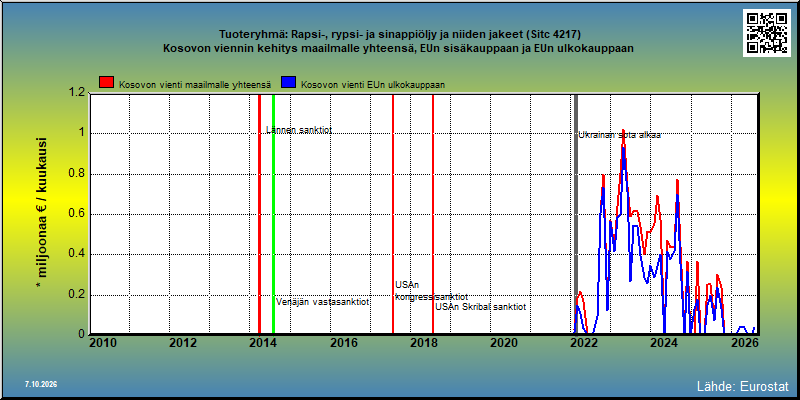Click the x-axis year label 2026
Image resolution: width=800 pixels, height=400 pixels.
(x=745, y=343)
